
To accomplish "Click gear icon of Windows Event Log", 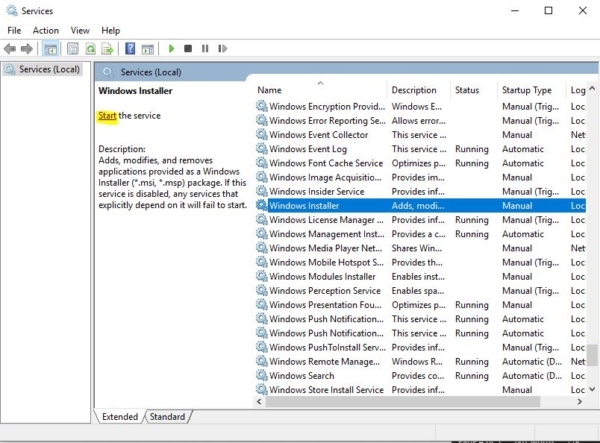I will 261,148.
